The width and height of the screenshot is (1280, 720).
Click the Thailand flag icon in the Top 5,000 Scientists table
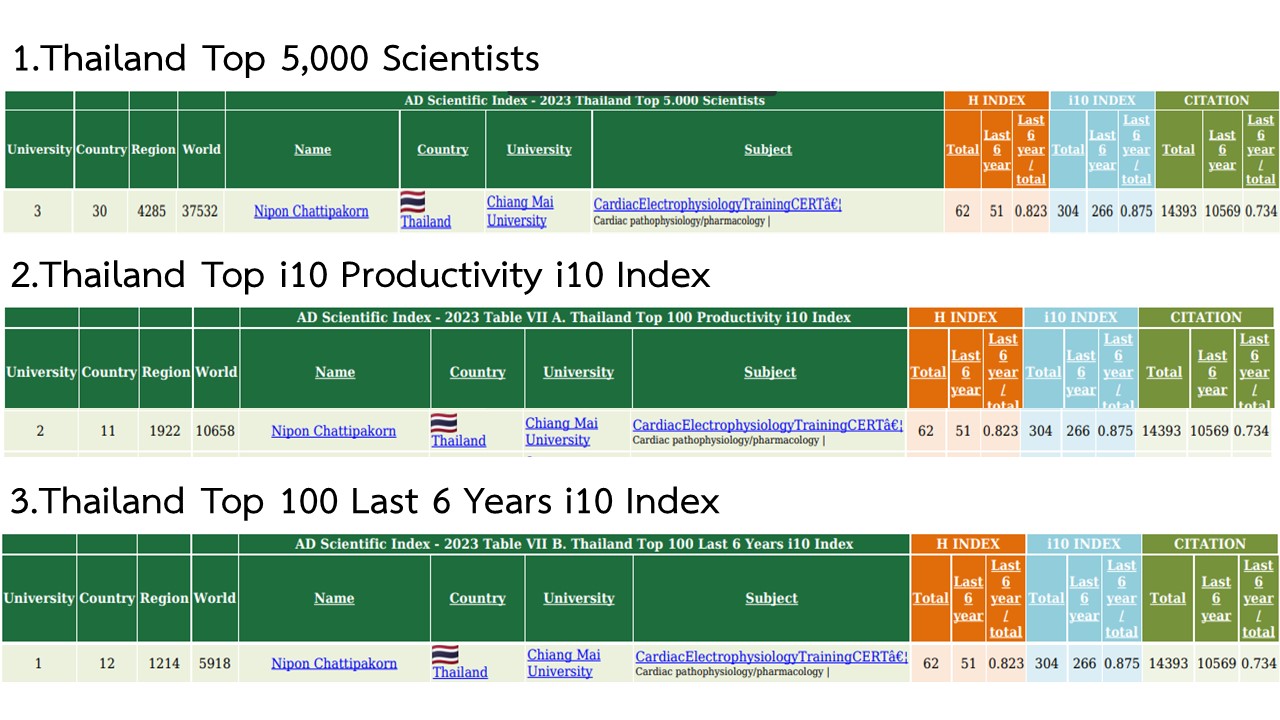click(x=412, y=201)
